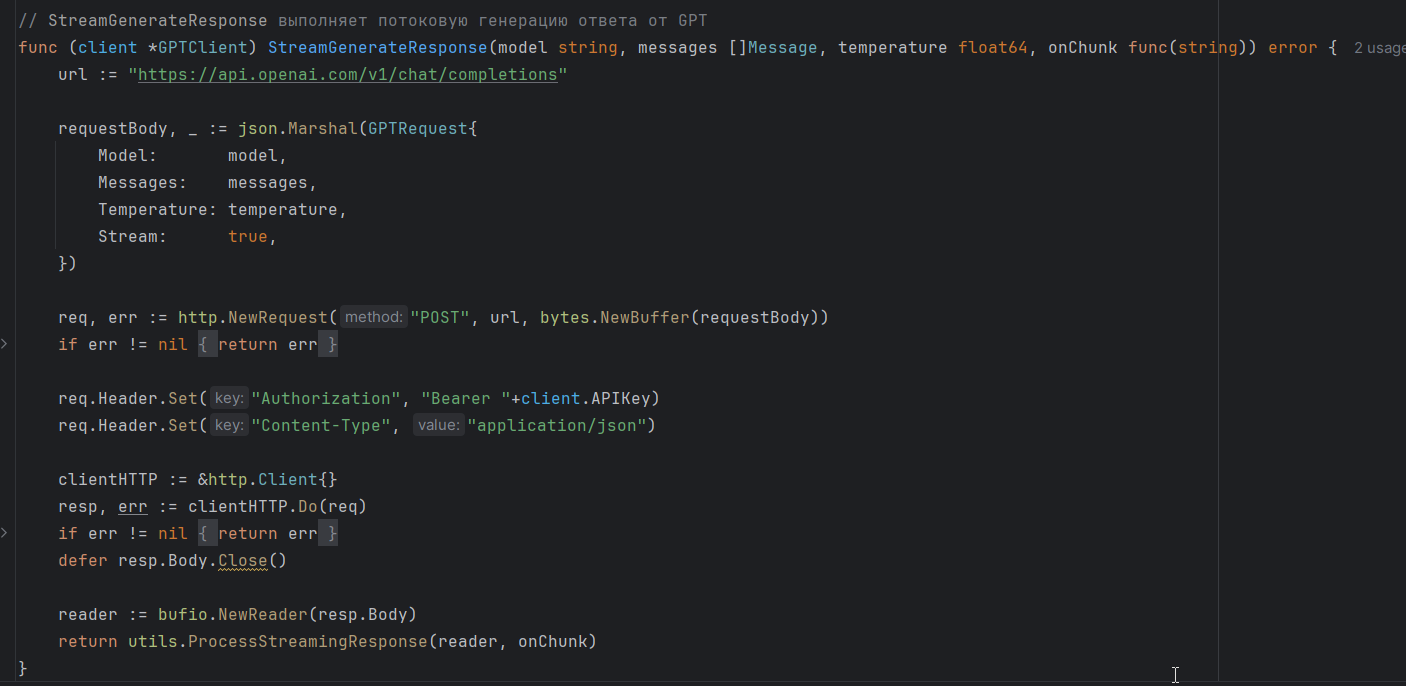Click the GPTRequest struct literal name

tap(418, 129)
